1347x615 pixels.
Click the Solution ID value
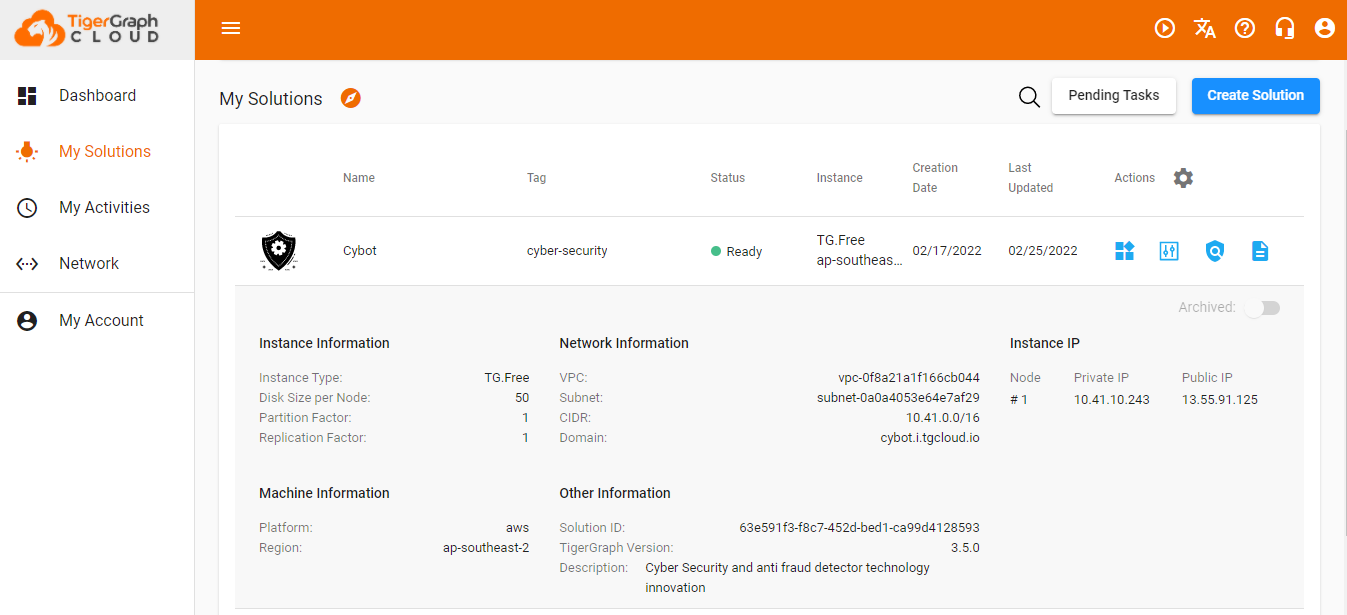(x=859, y=528)
